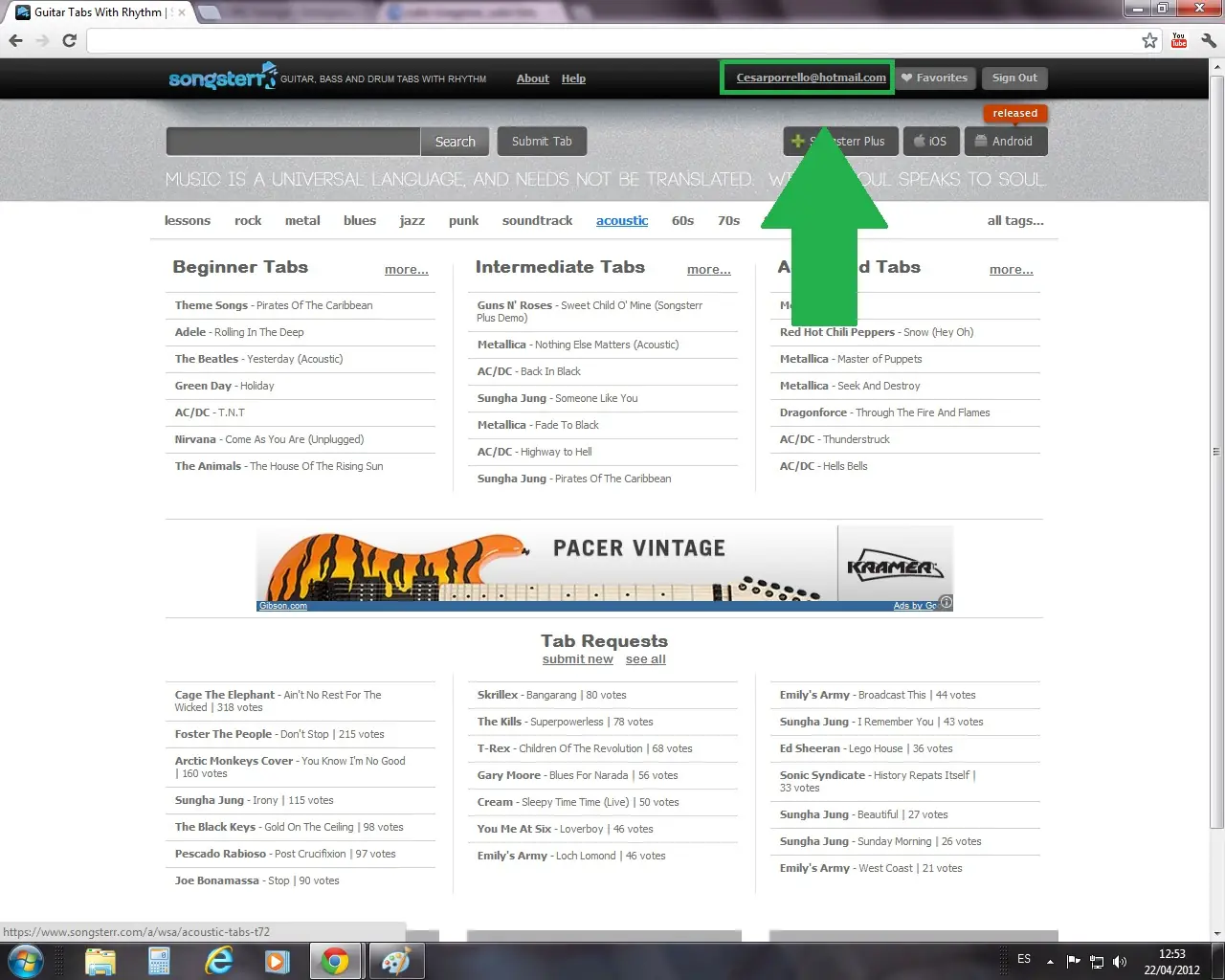Select the blues tag
The height and width of the screenshot is (980, 1225).
(360, 220)
